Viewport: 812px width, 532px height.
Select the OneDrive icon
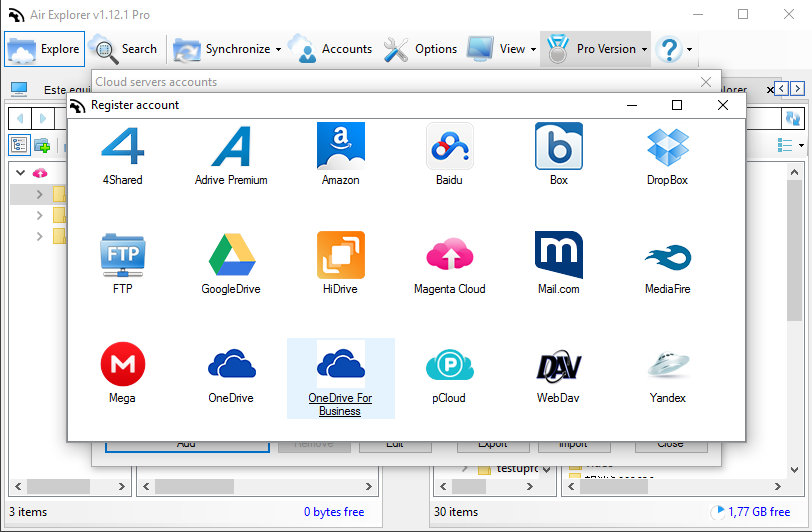(231, 364)
